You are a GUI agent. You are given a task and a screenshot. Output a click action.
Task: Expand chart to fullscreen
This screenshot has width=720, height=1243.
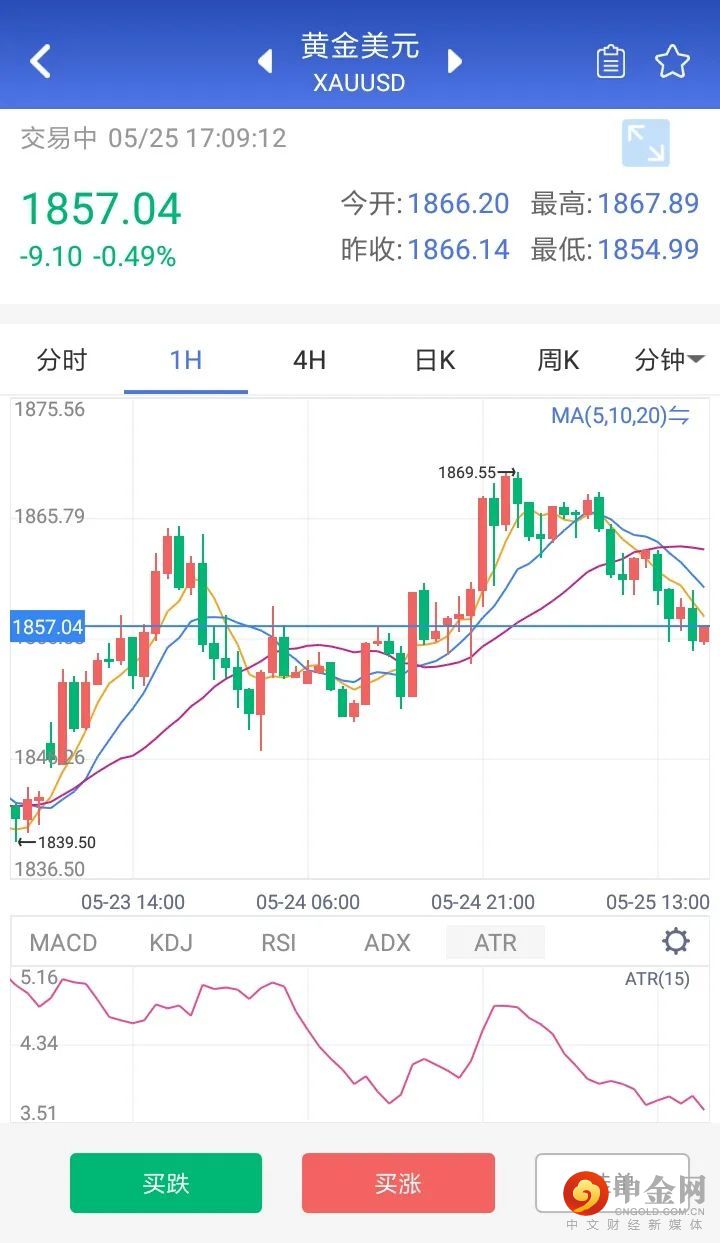[x=645, y=143]
